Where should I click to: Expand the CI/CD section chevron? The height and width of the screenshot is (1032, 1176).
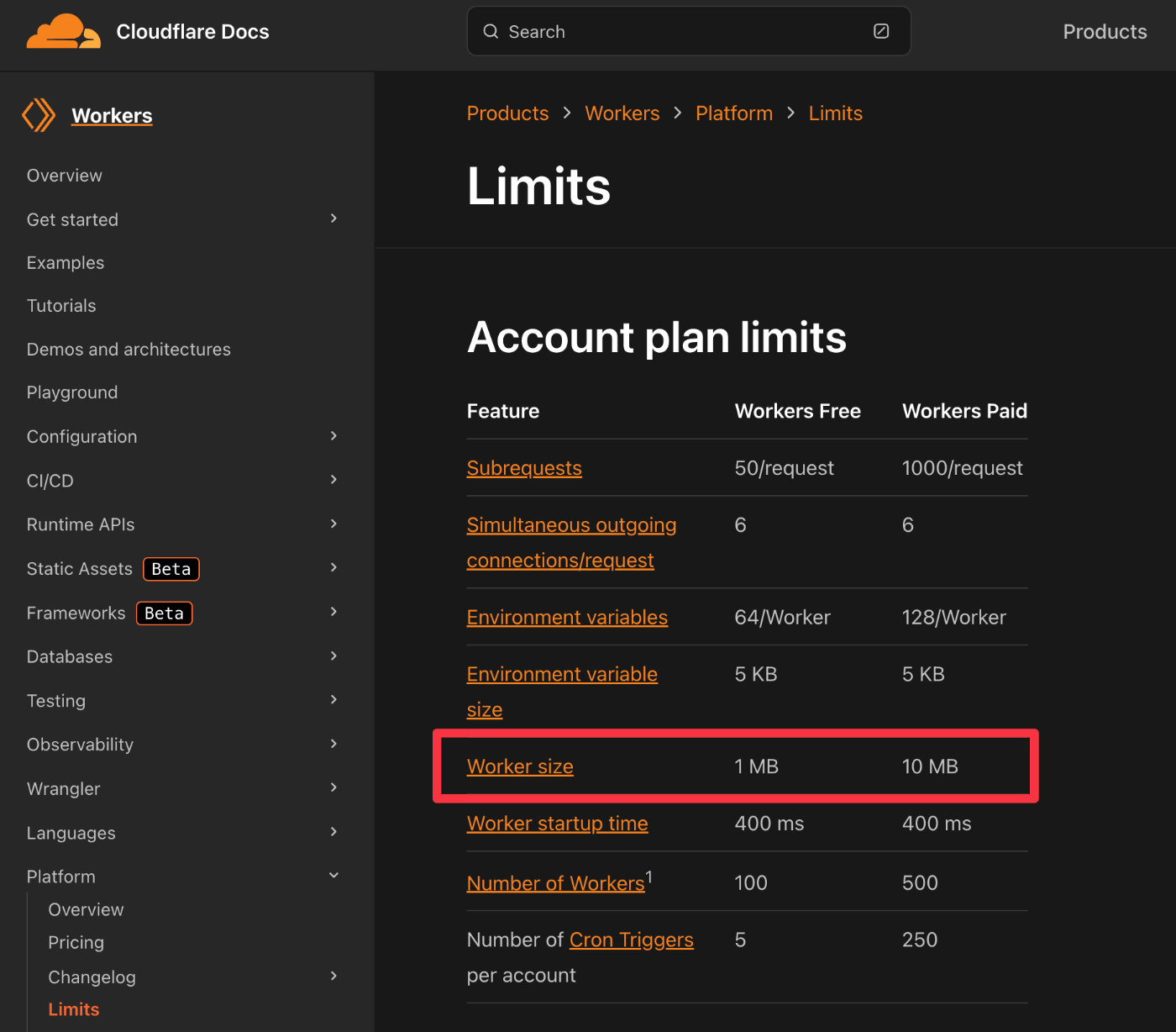click(x=333, y=479)
